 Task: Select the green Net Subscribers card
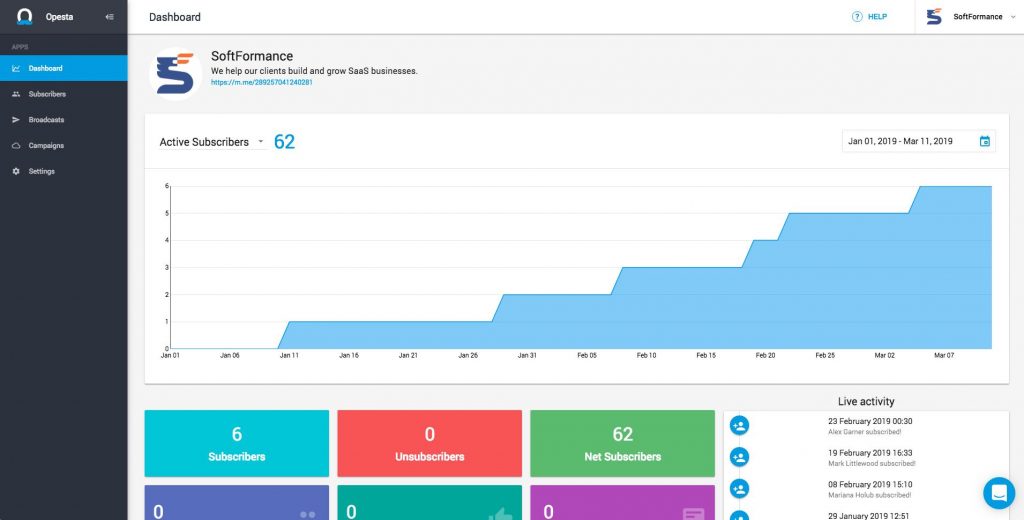622,443
